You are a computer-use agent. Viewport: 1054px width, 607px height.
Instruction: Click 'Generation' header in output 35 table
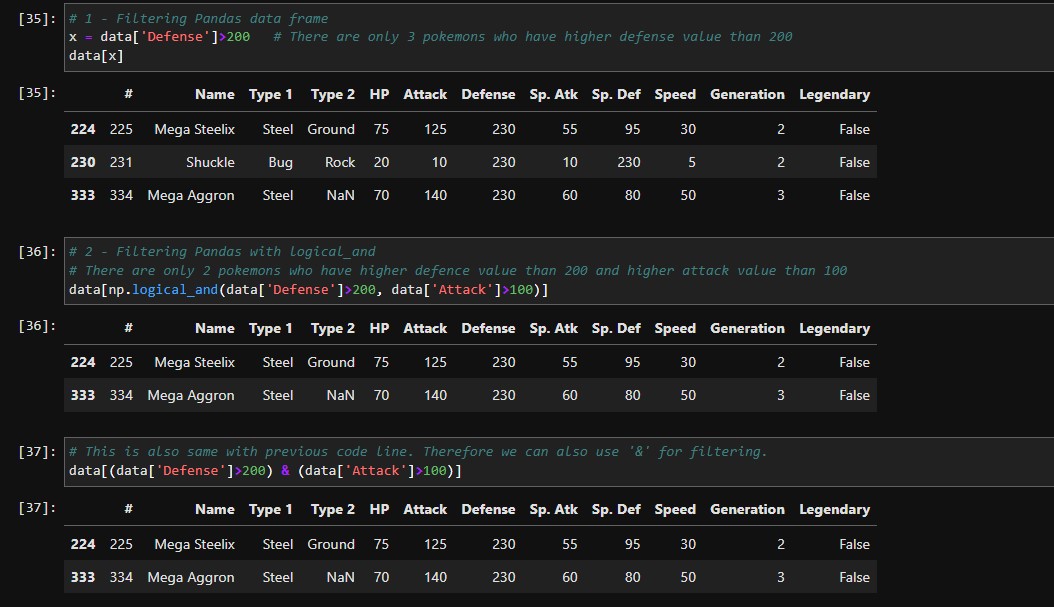(747, 95)
